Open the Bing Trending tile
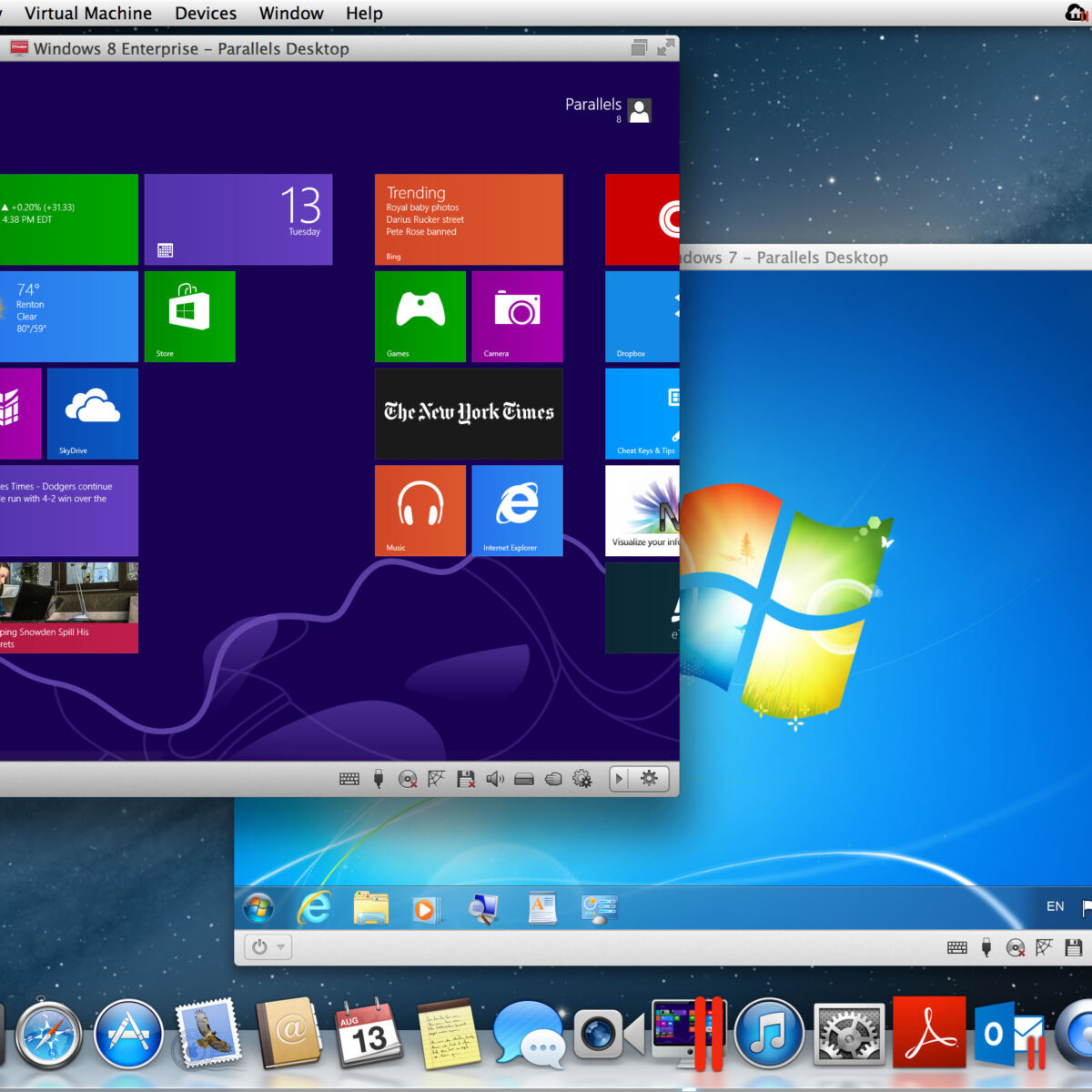 tap(469, 219)
